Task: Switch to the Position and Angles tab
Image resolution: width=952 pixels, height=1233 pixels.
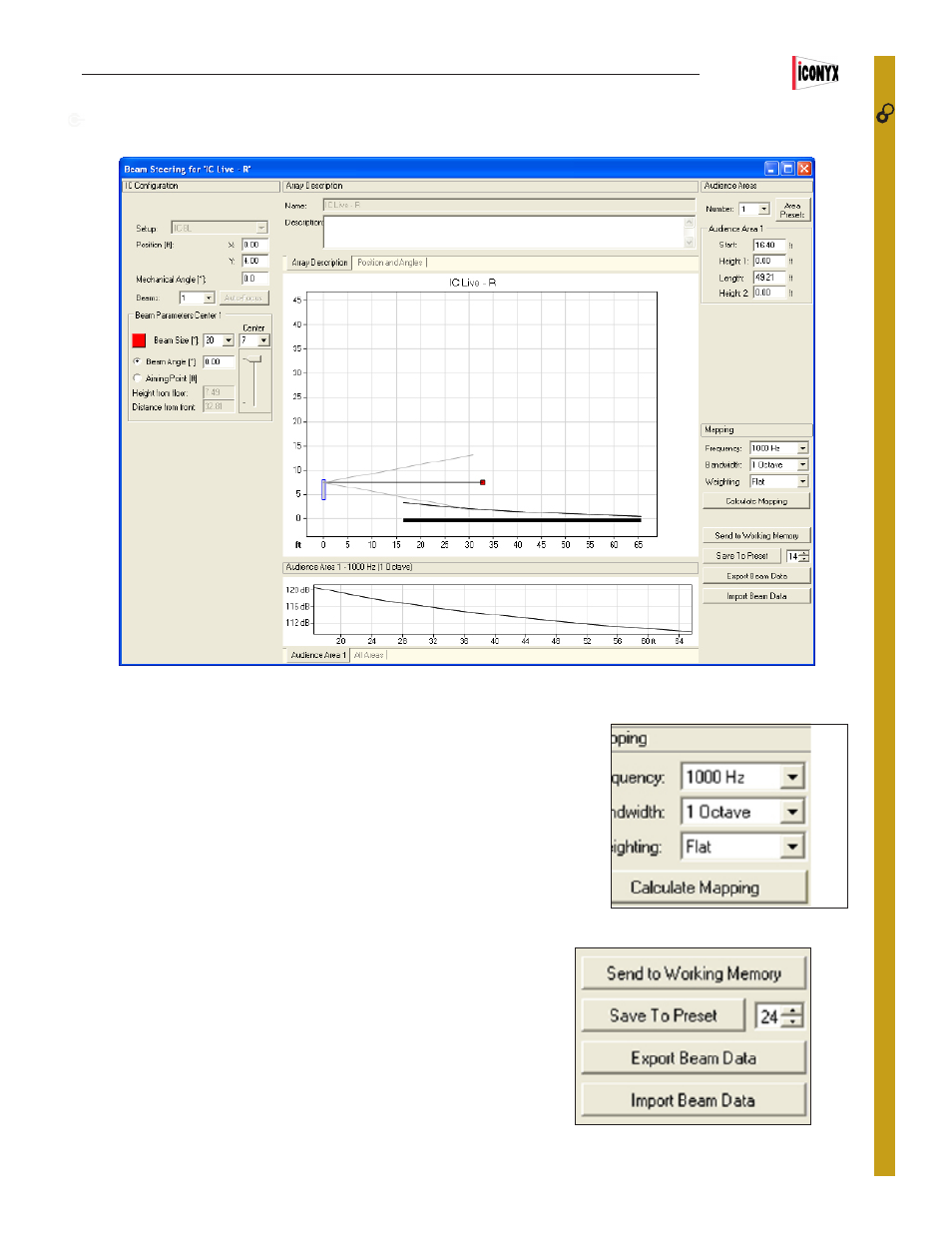Action: point(390,263)
